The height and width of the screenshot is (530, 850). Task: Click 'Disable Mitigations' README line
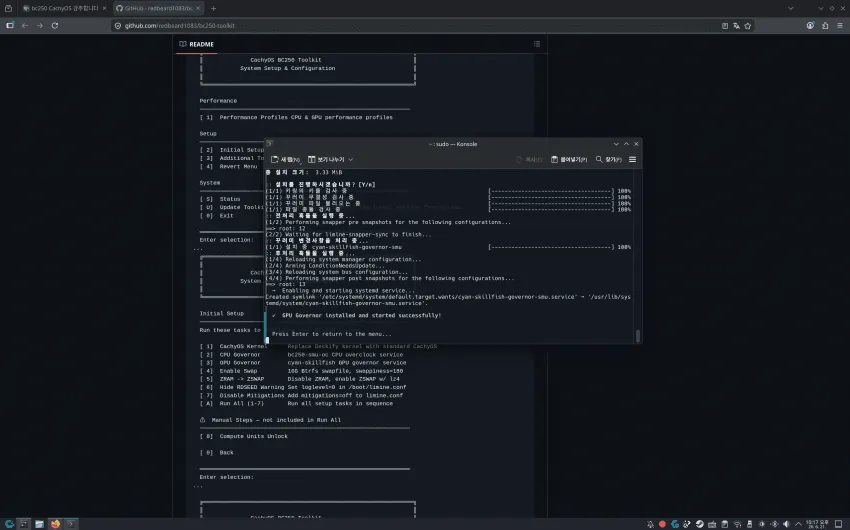click(x=301, y=395)
